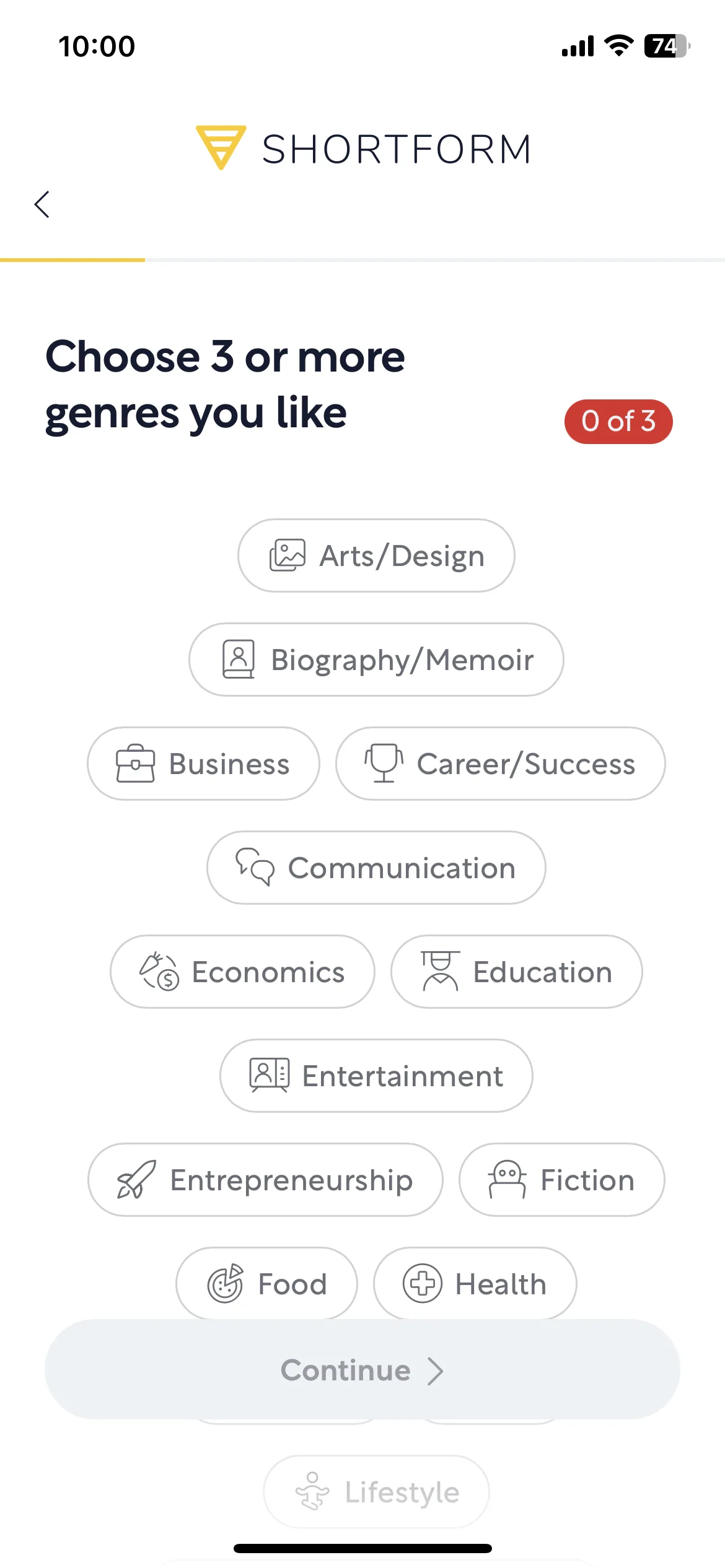Click the Continue button

(x=362, y=1369)
